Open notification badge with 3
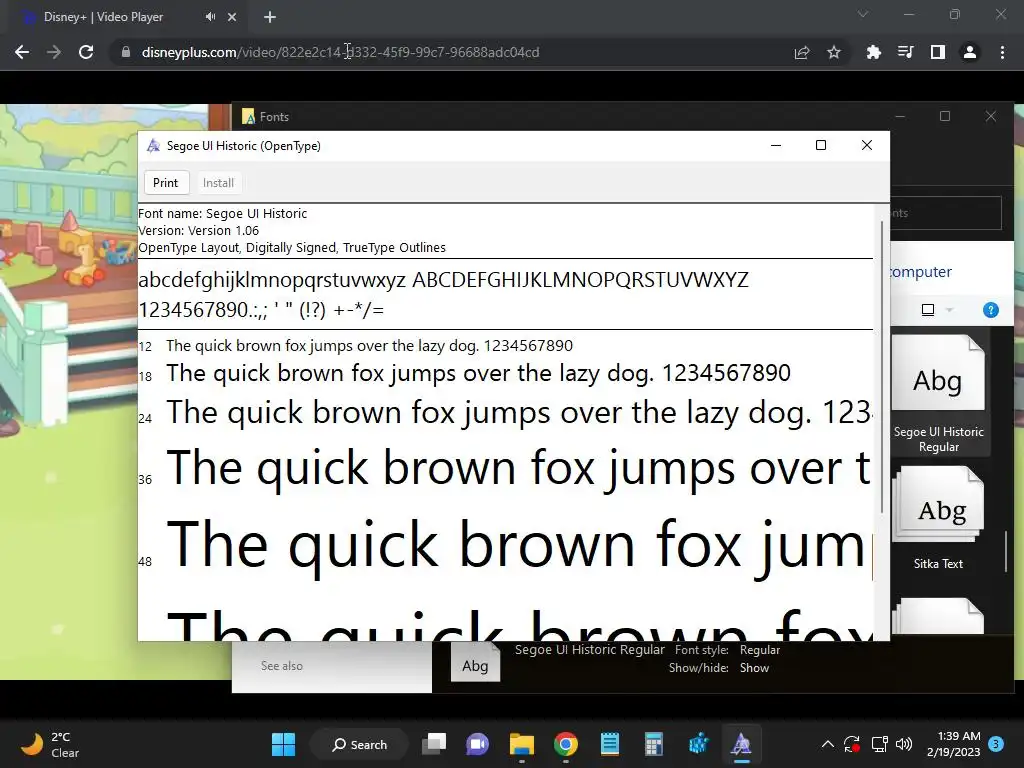The image size is (1024, 768). [x=996, y=744]
